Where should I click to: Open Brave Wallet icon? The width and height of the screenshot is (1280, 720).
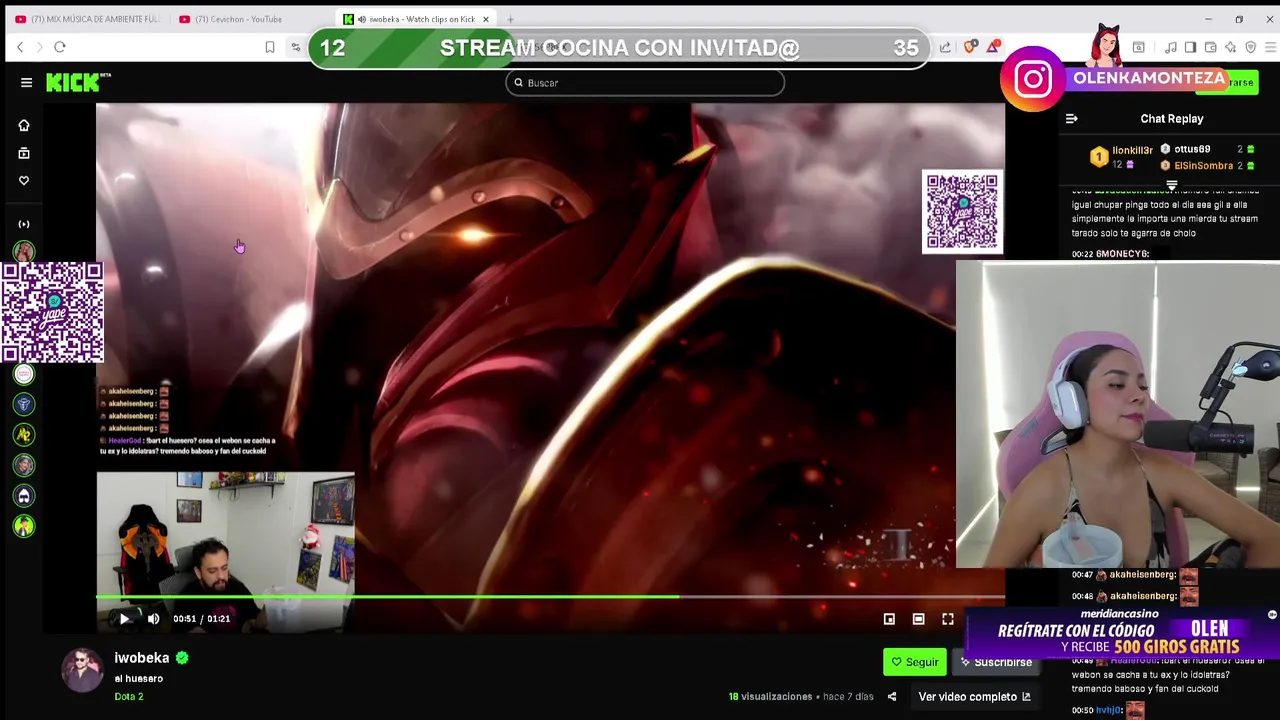coord(1211,47)
